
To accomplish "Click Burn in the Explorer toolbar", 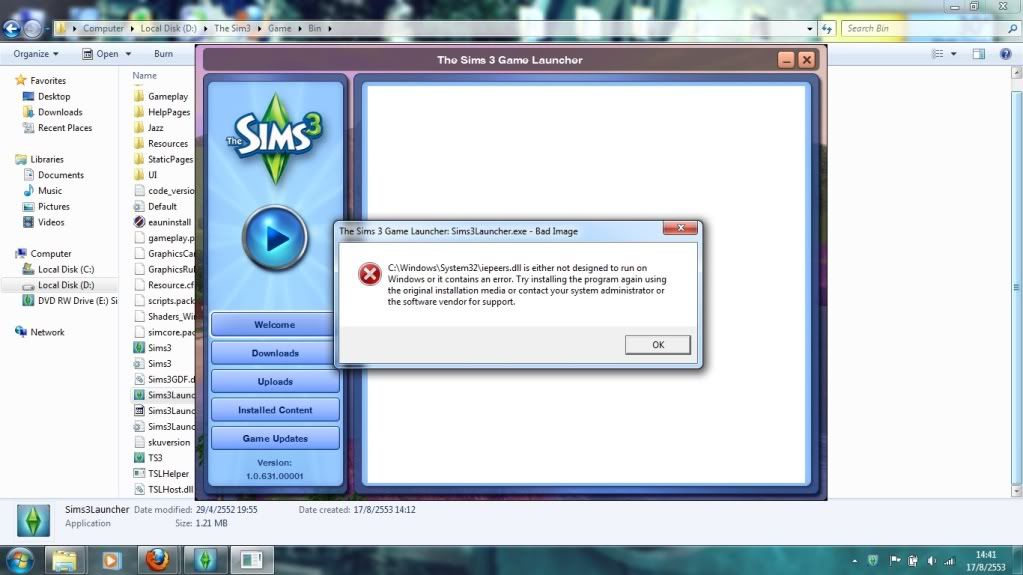I will [x=163, y=54].
